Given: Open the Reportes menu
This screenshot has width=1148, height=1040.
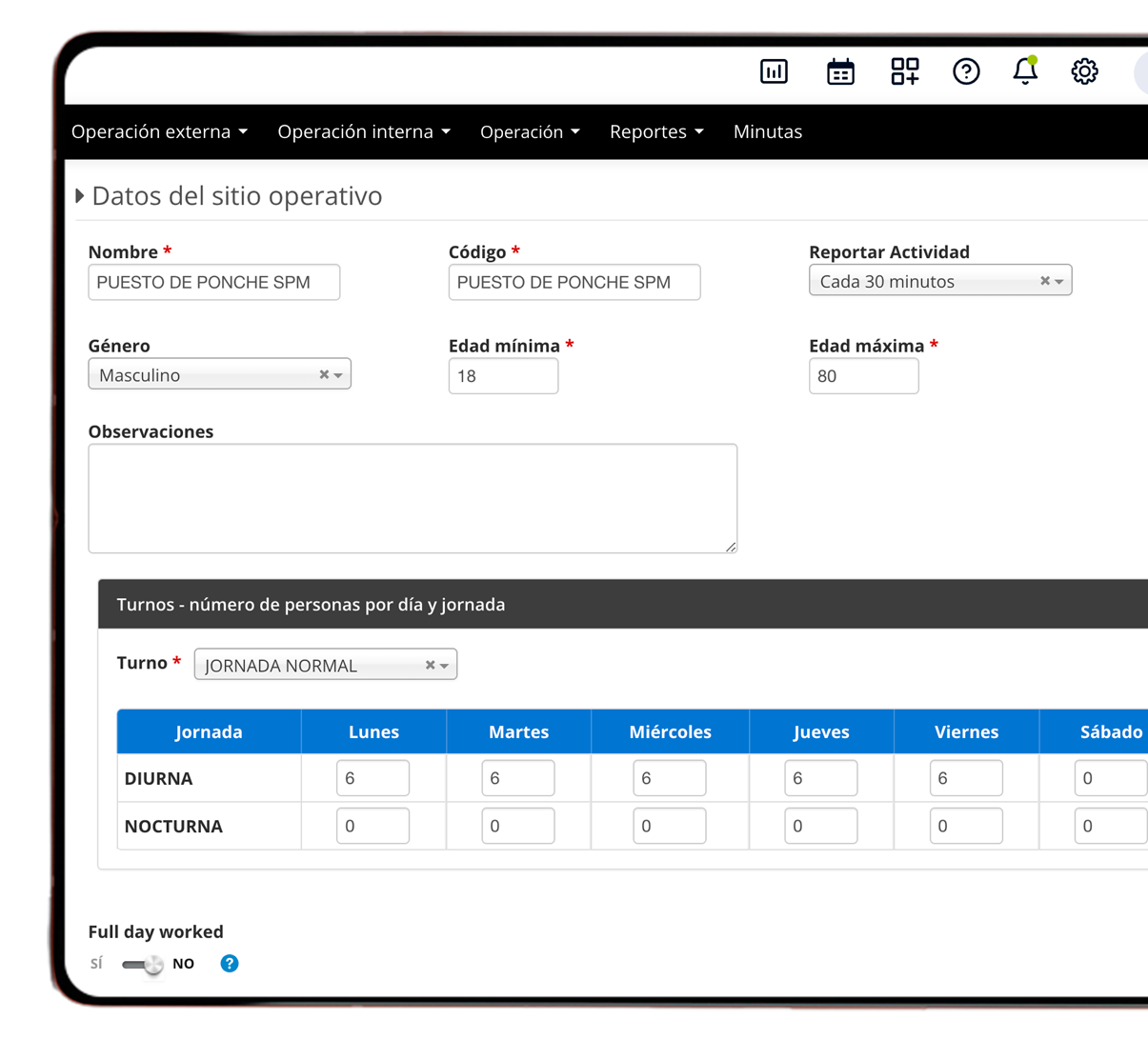Looking at the screenshot, I should (656, 132).
